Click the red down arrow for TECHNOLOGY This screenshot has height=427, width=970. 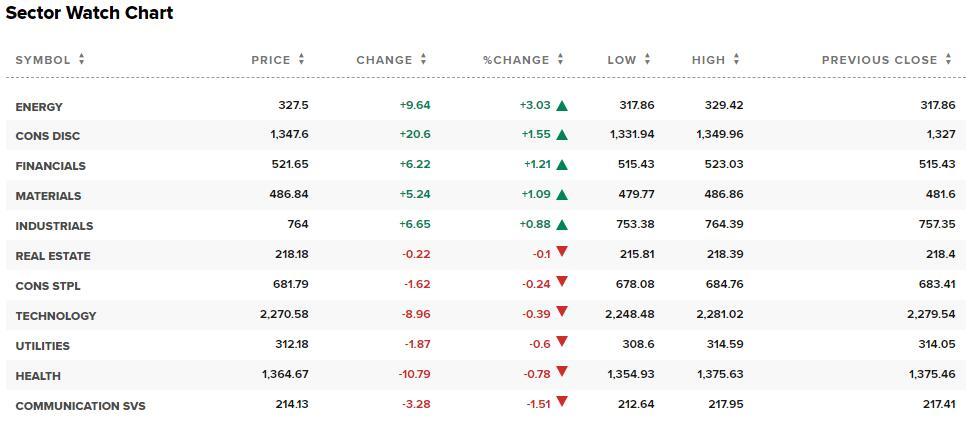pyautogui.click(x=562, y=311)
